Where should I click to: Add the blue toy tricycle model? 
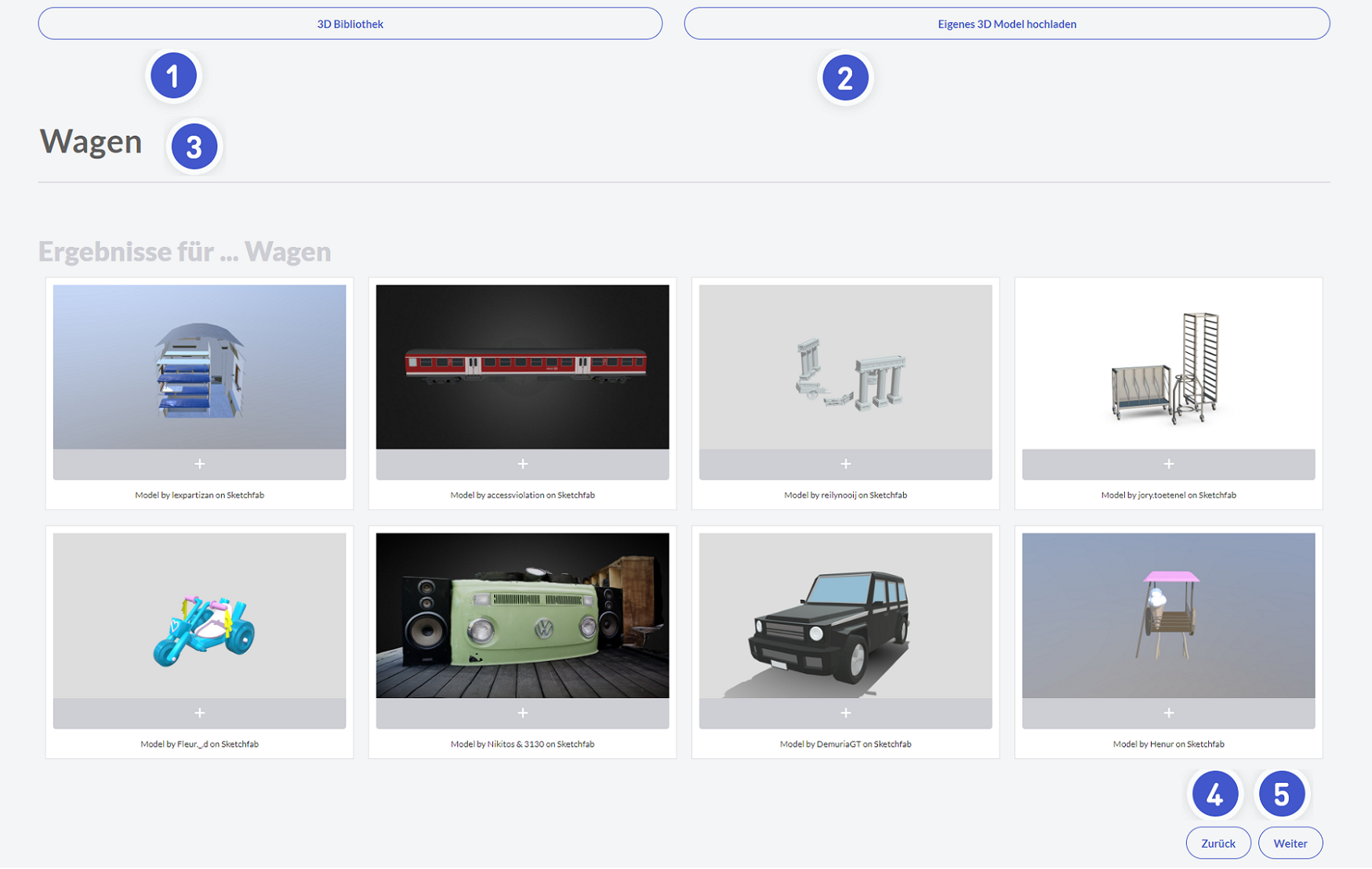[x=199, y=713]
